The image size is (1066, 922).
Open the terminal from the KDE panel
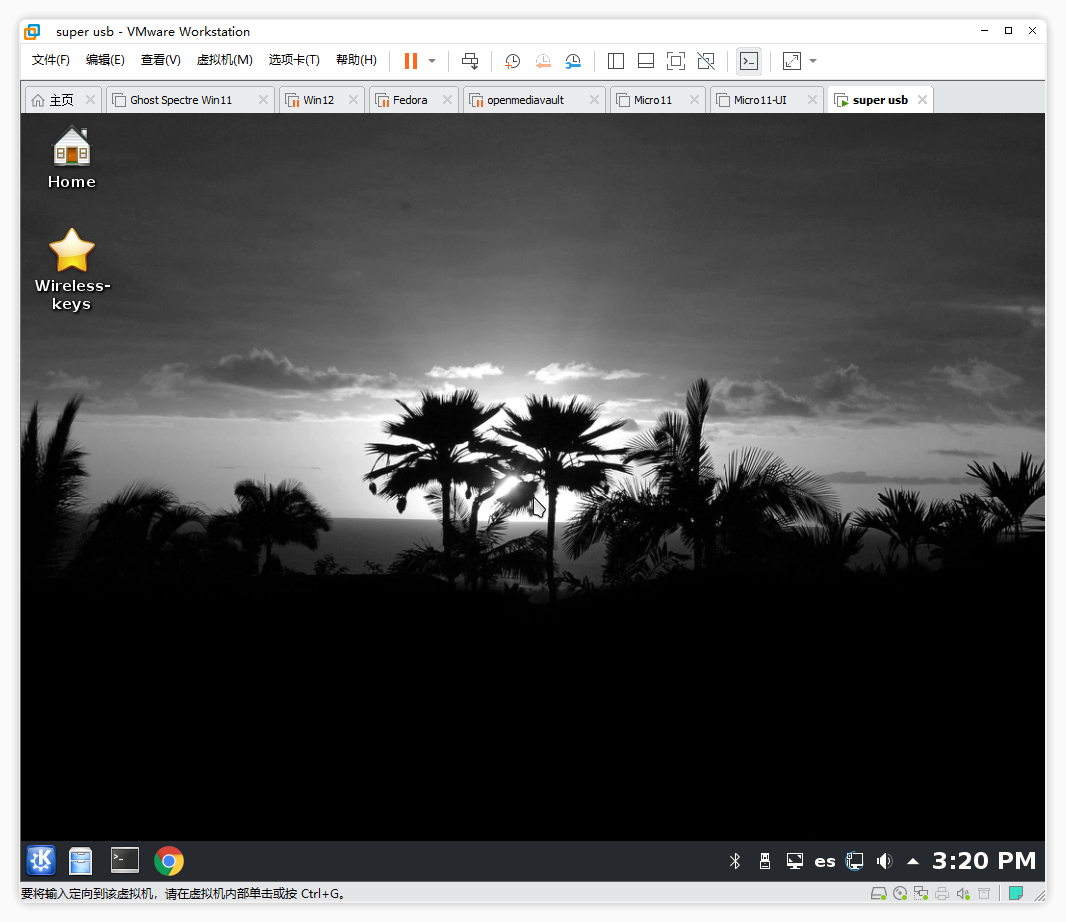[x=125, y=860]
